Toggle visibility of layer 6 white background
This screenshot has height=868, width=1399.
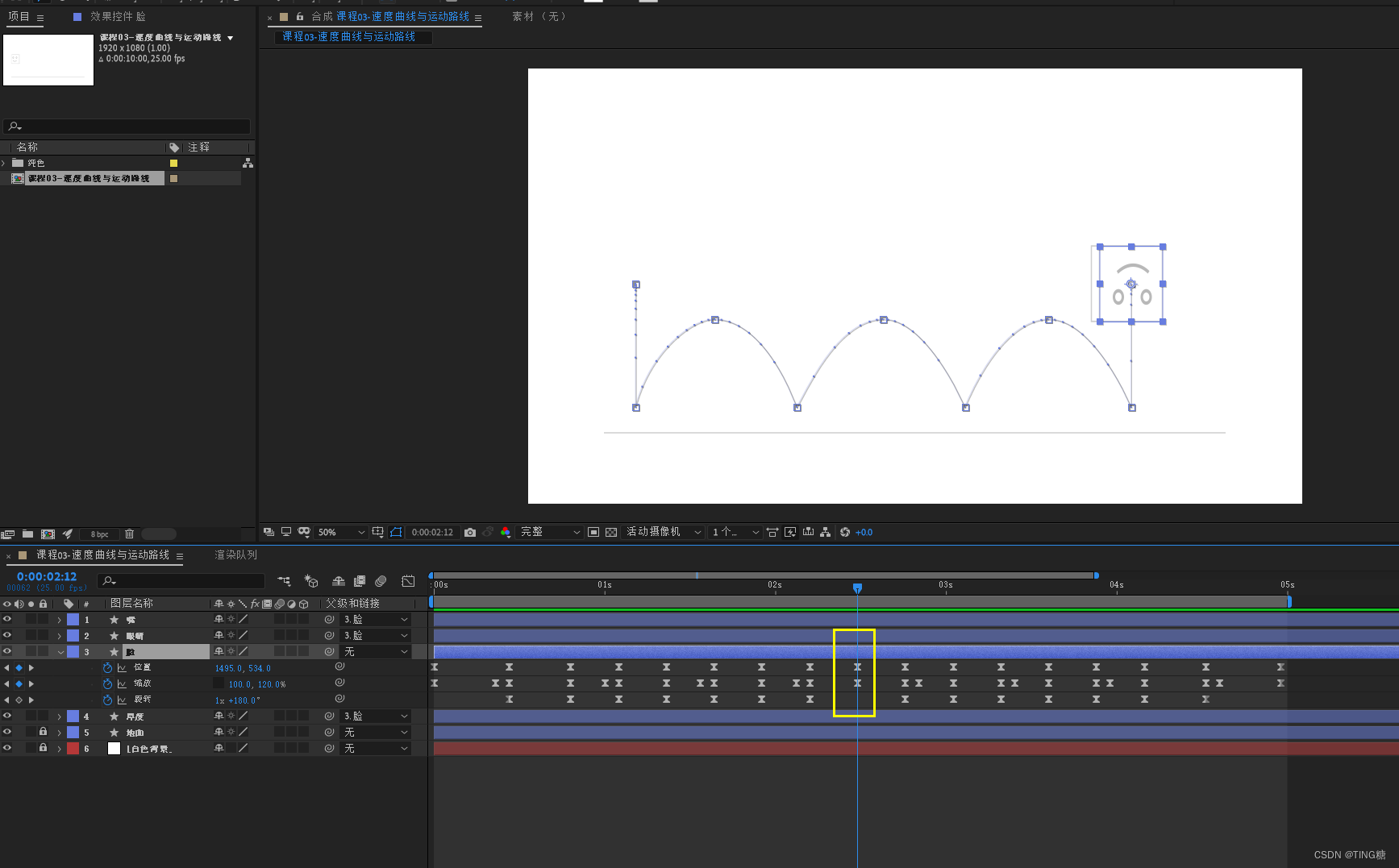[7, 748]
